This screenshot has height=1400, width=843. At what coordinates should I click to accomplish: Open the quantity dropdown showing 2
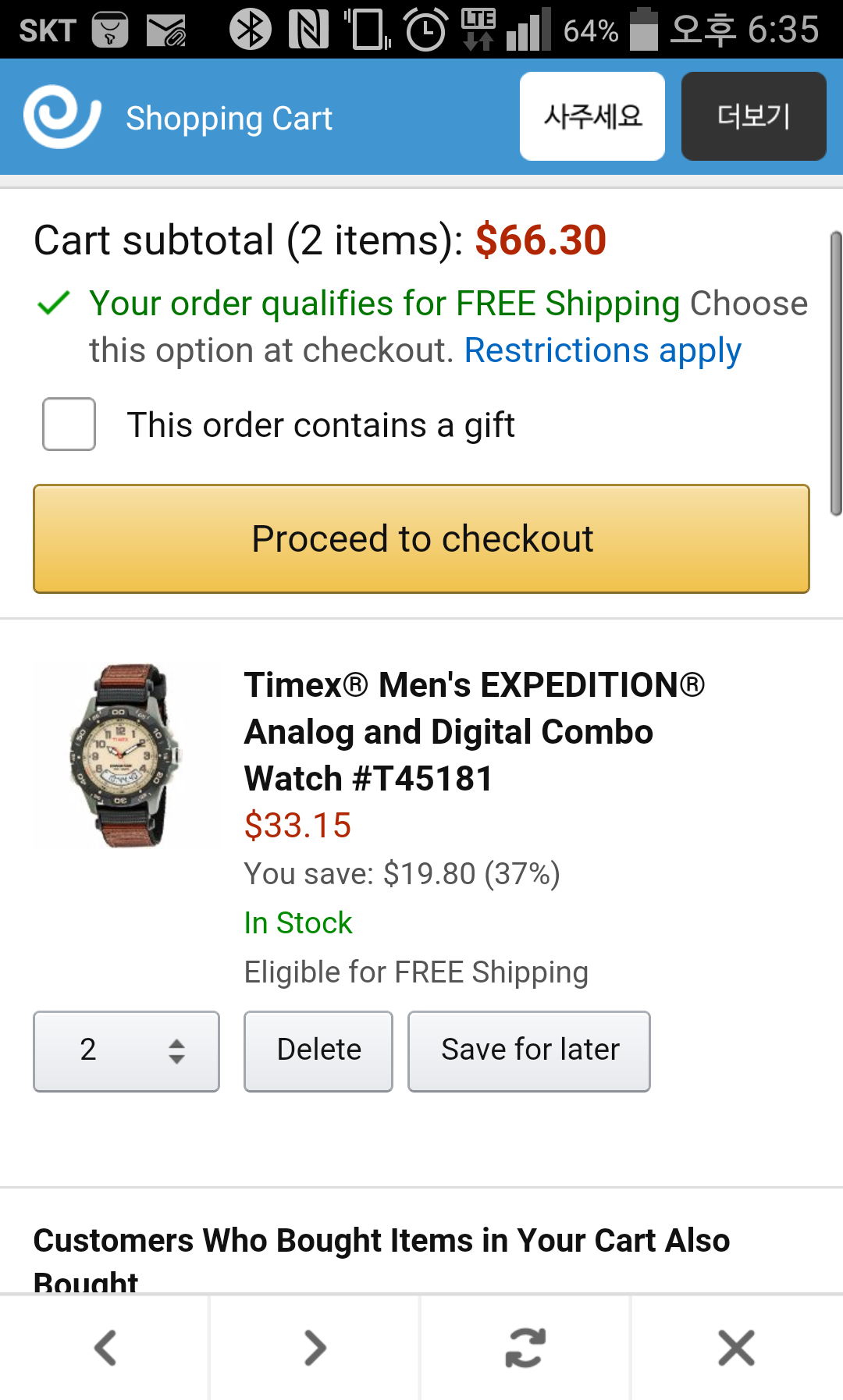click(x=126, y=1051)
